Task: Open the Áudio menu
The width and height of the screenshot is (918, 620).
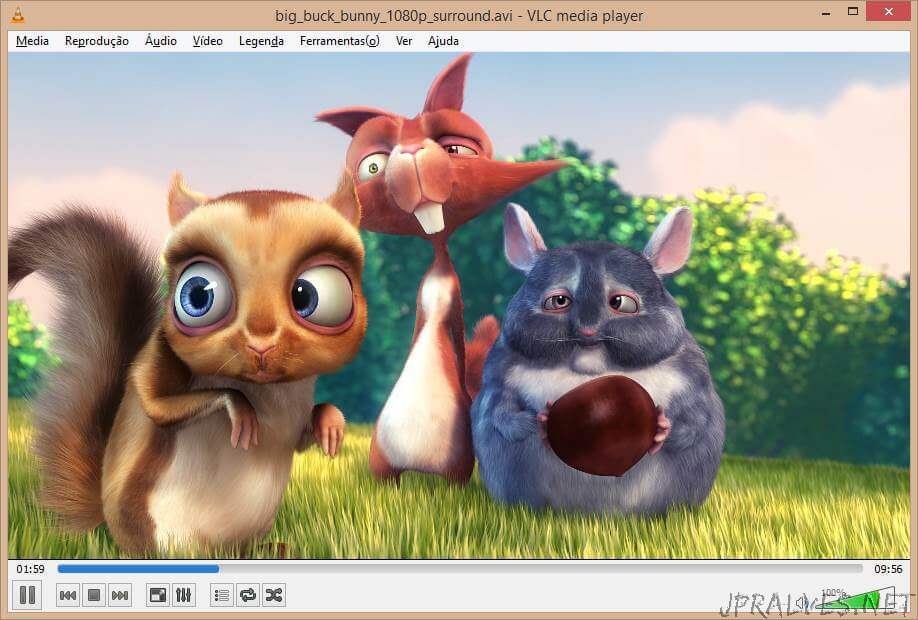Action: (x=161, y=41)
